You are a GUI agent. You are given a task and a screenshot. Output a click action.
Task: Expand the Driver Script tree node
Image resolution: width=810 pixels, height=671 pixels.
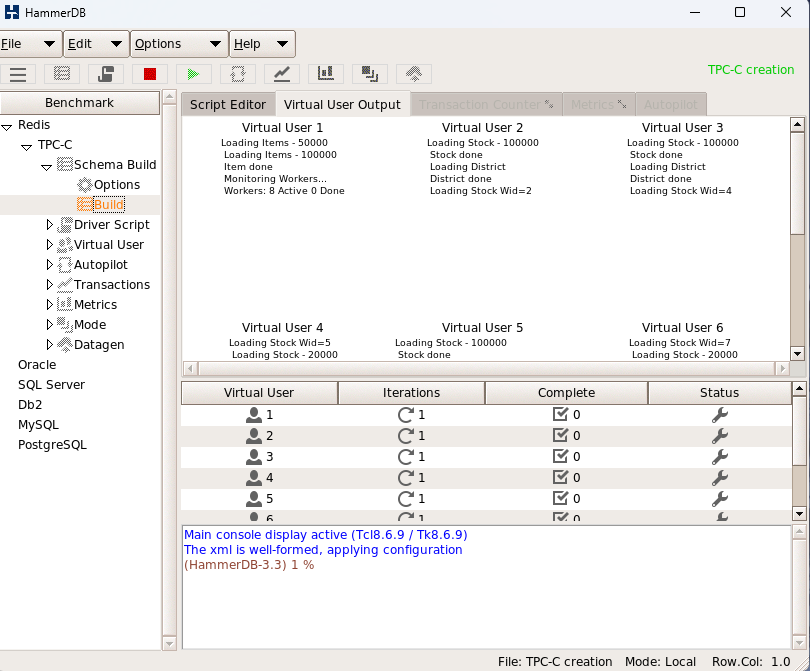[x=48, y=224]
